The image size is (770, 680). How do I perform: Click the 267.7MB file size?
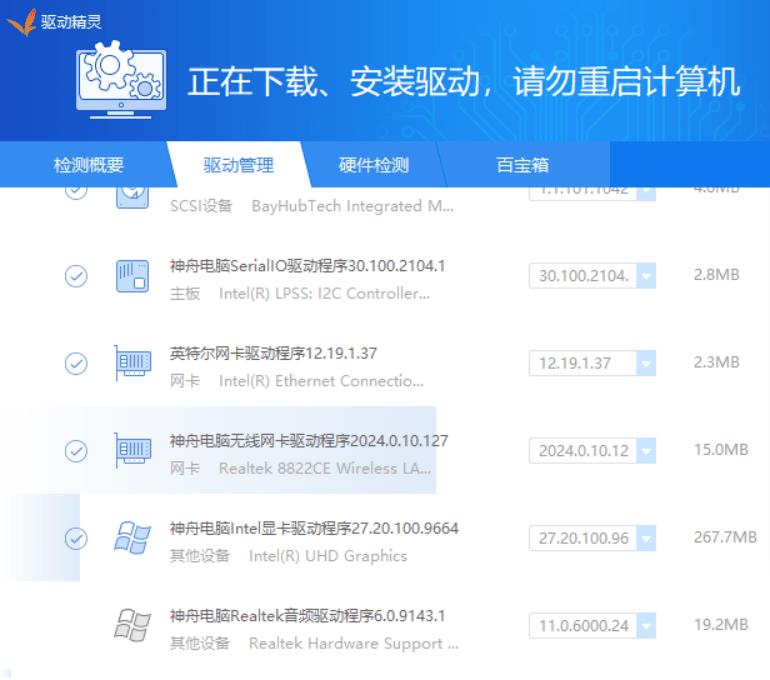(x=725, y=537)
